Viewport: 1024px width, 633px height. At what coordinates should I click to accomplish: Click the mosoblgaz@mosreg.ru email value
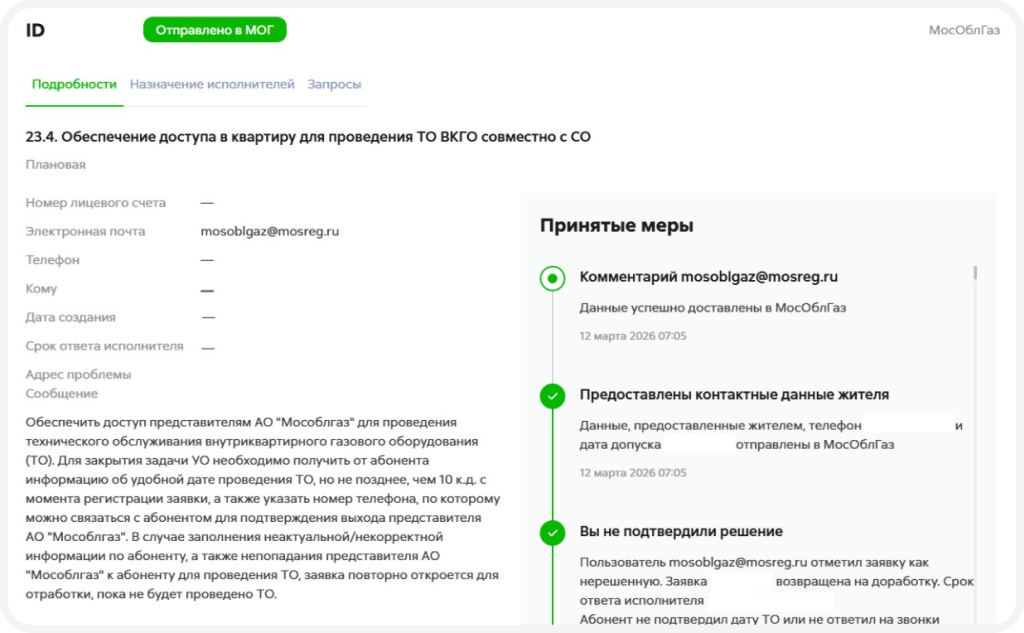click(270, 232)
